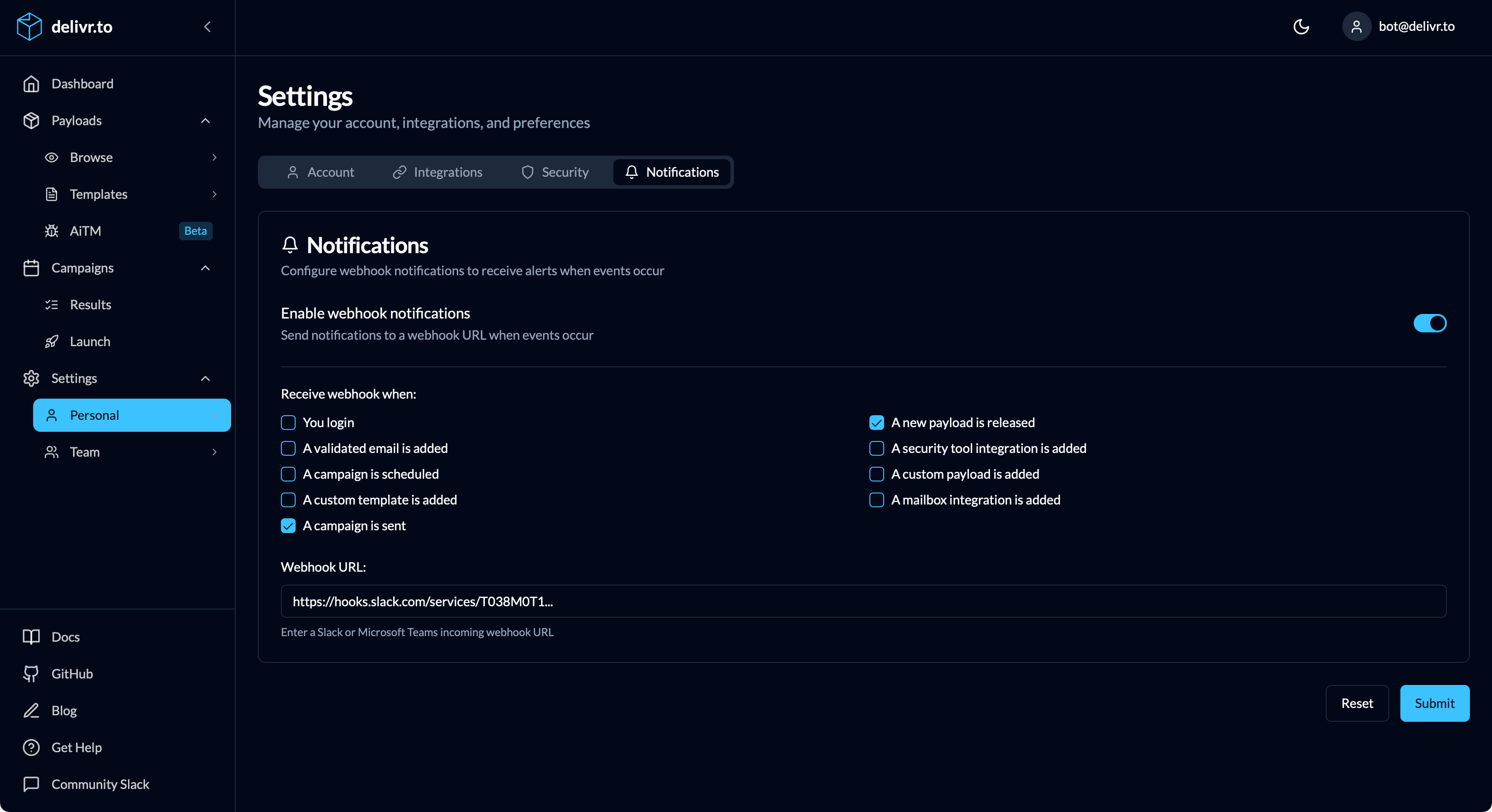The height and width of the screenshot is (812, 1492).
Task: Switch to the Security tab
Action: pyautogui.click(x=554, y=172)
